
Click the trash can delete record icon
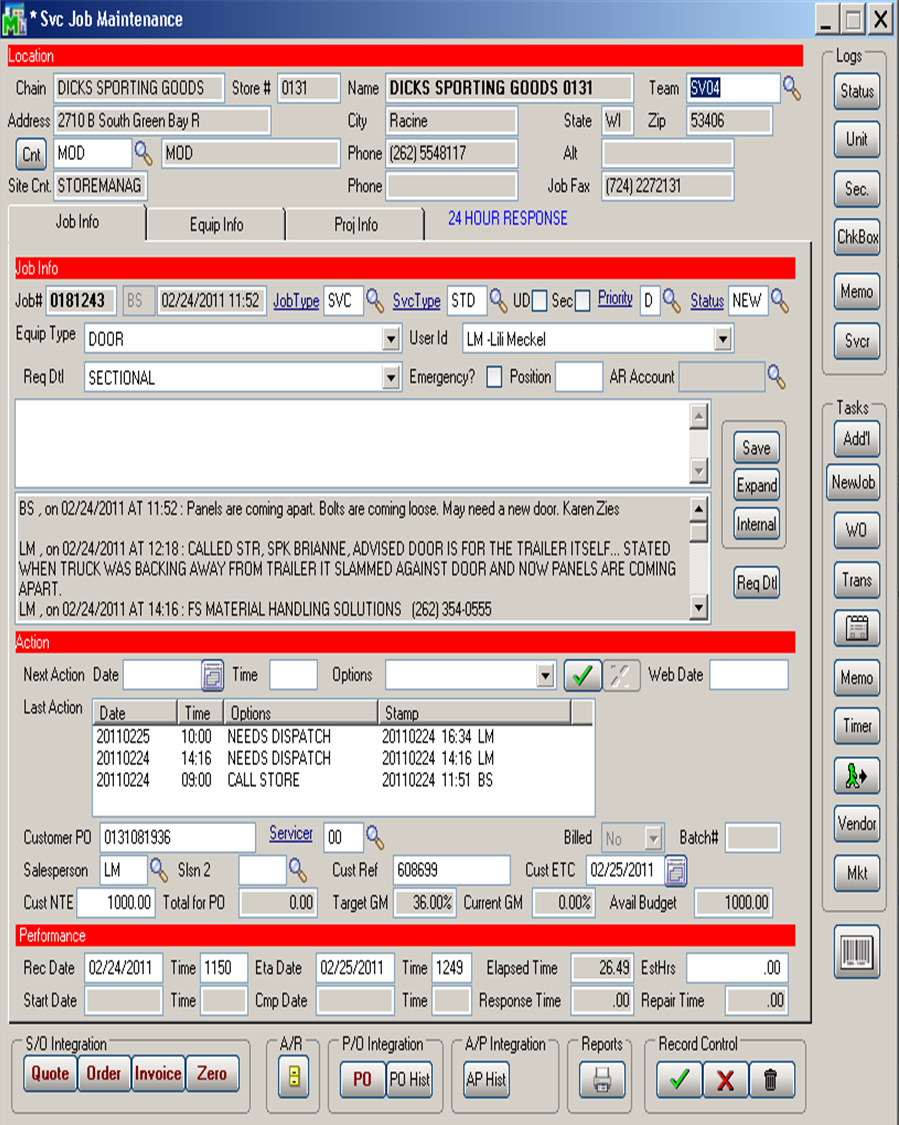[771, 1079]
